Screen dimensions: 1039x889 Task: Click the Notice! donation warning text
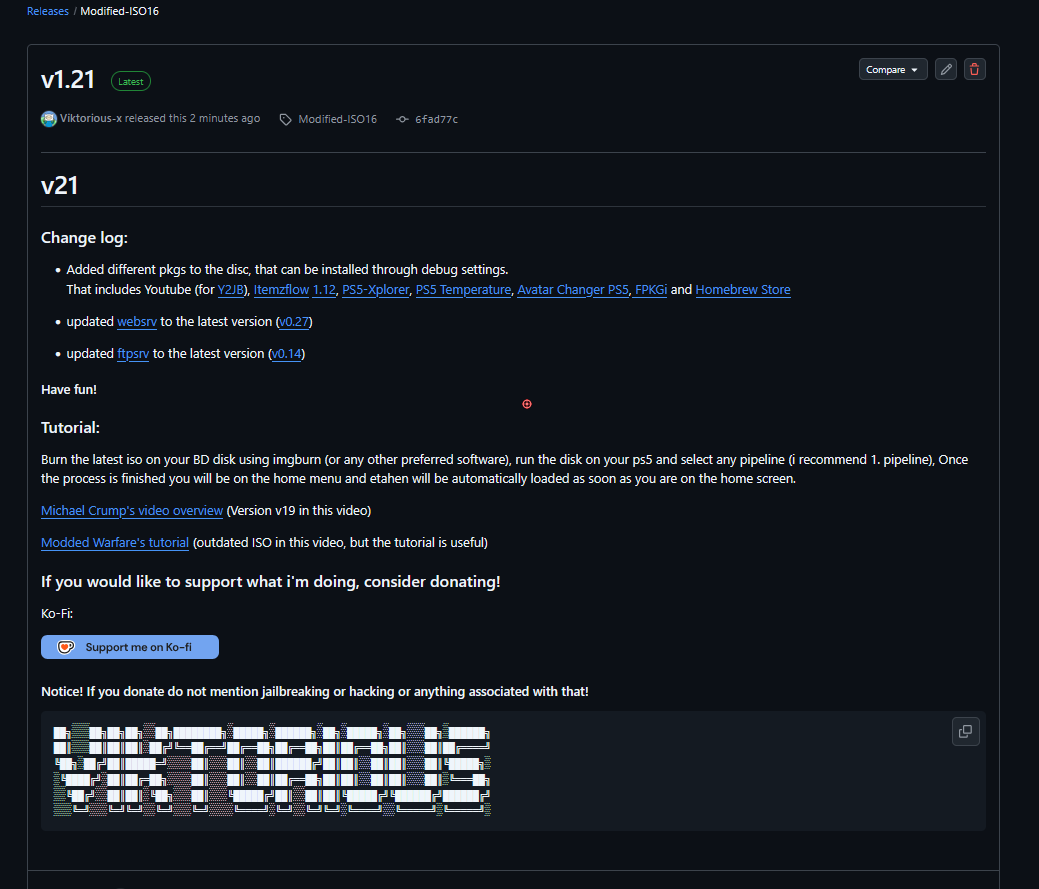(315, 692)
